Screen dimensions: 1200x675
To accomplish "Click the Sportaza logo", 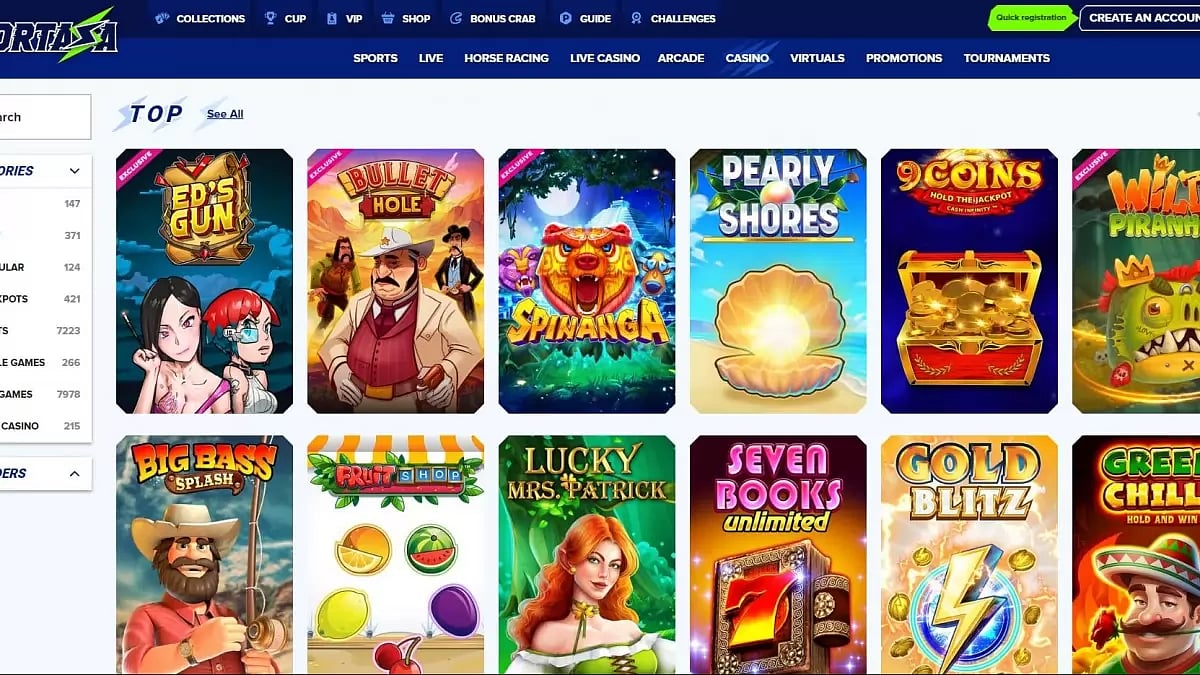I will point(58,36).
